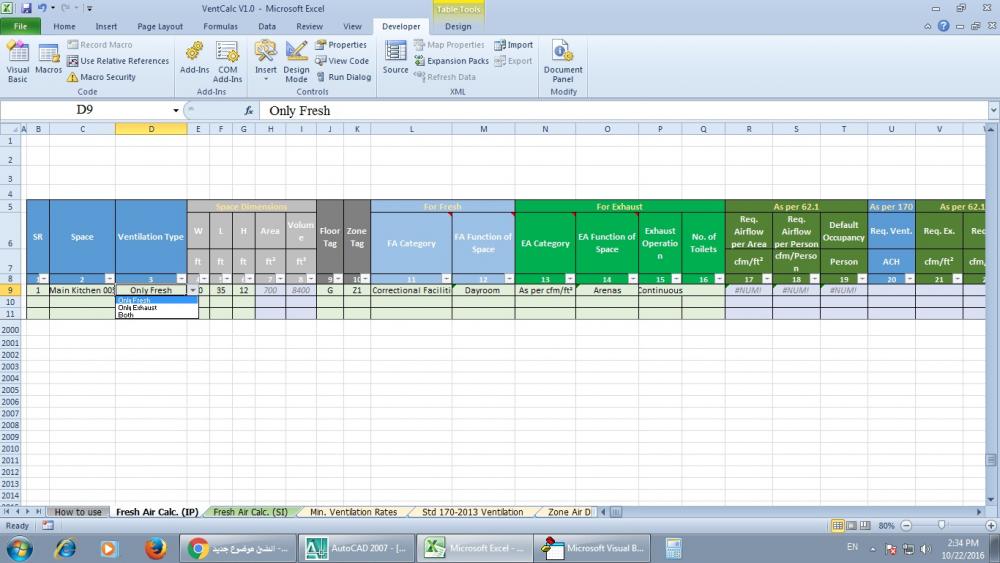Open the Ventilation Type filter dropdown
The image size is (1000, 563).
click(181, 279)
